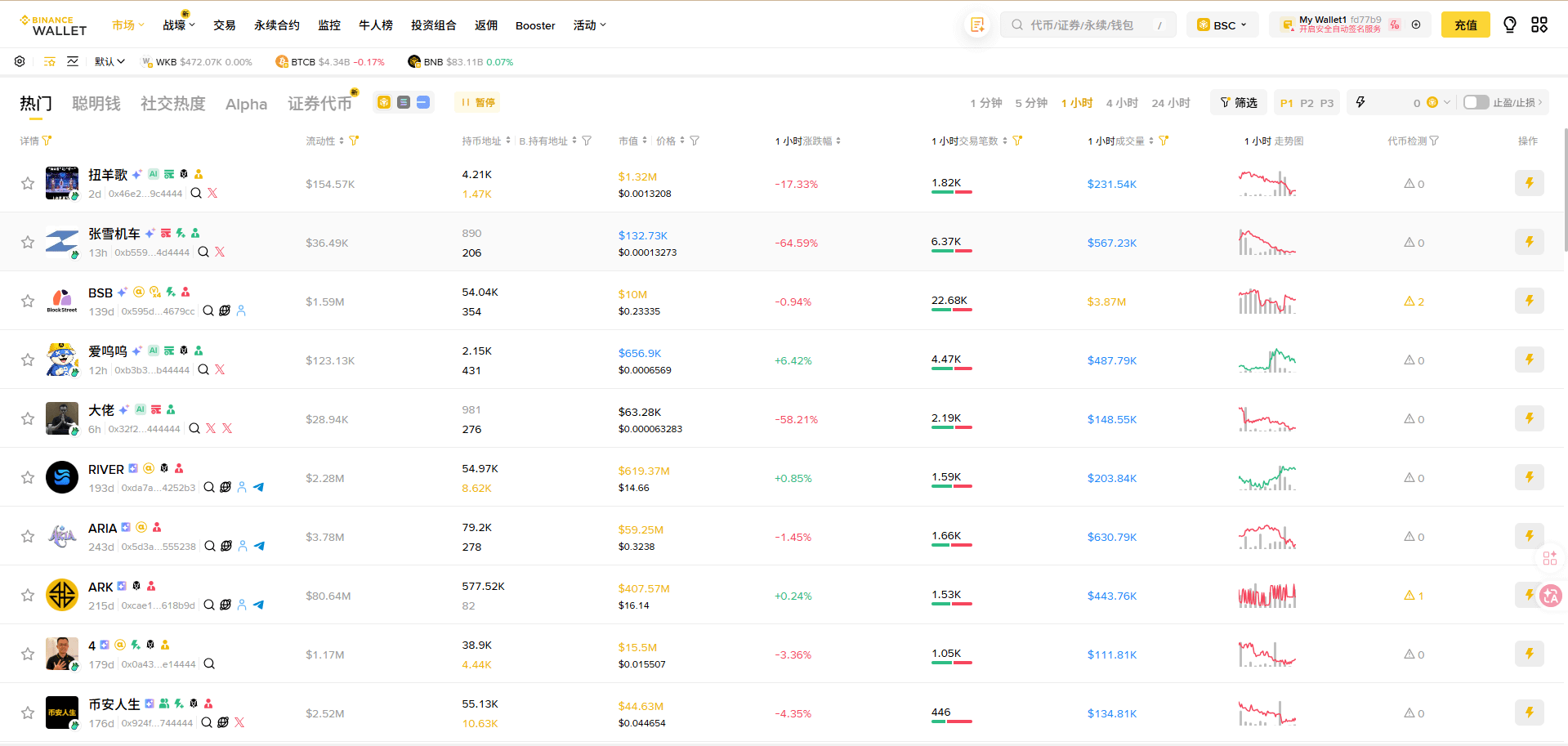The width and height of the screenshot is (1568, 746).
Task: Click quick buy lightning for 扭羊歌 row
Action: [1530, 183]
